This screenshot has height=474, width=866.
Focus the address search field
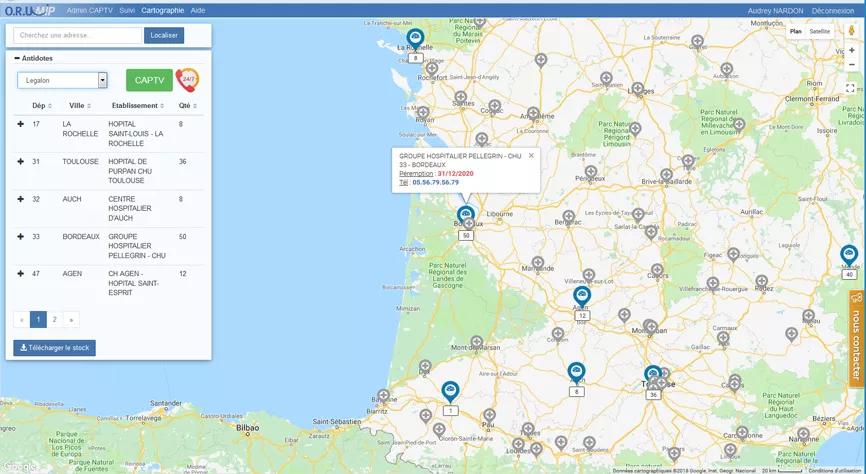click(x=77, y=35)
